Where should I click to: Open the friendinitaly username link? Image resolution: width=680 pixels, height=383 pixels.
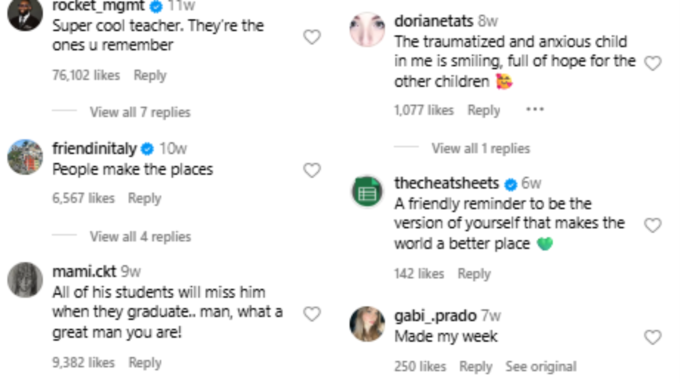tap(94, 148)
